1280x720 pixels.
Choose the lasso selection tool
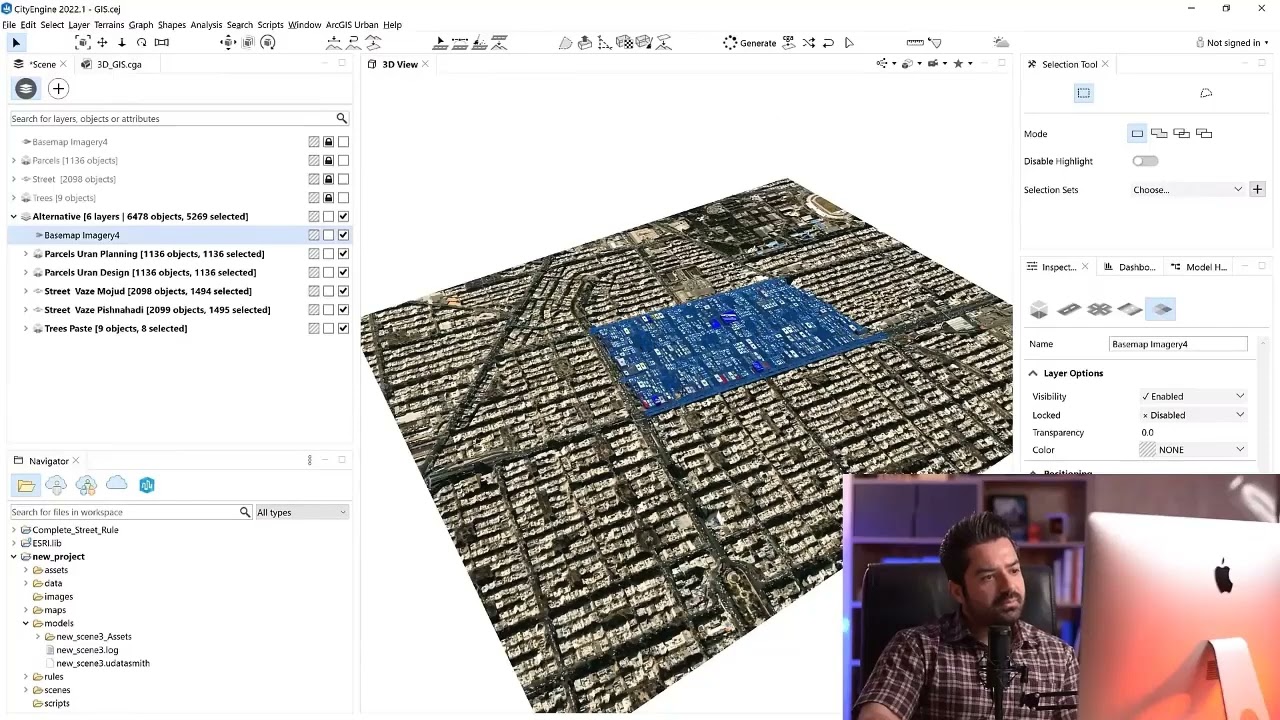(1206, 93)
